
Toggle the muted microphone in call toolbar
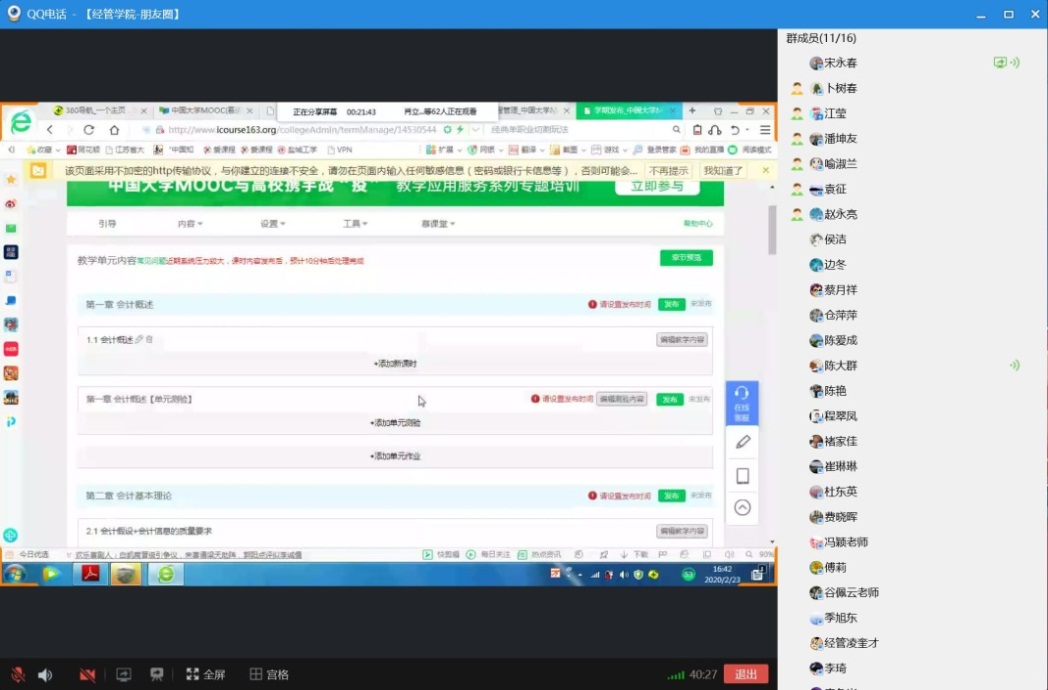[x=17, y=675]
